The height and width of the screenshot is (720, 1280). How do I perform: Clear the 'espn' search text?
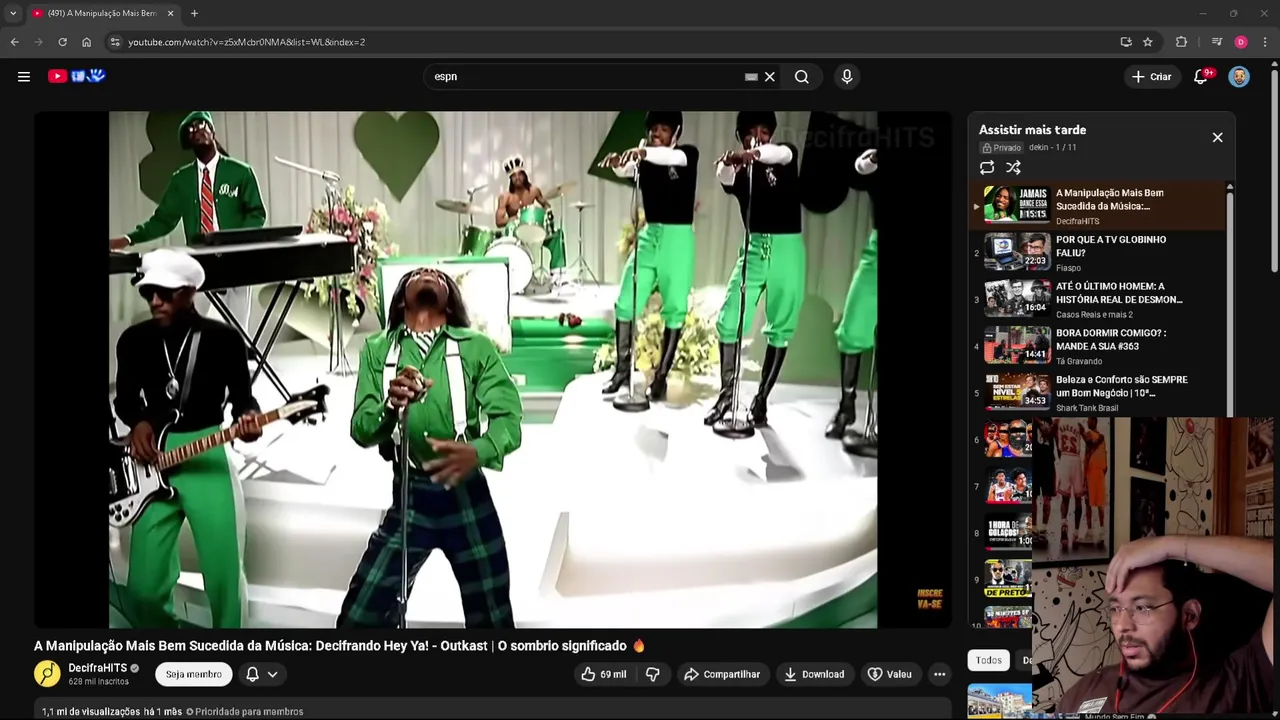[x=770, y=76]
